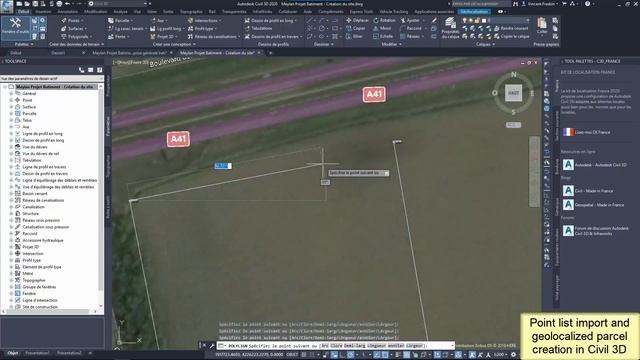Open the Fenêtre d'outils toolspace button
Screen dimensions: 640x360
[x=16, y=27]
